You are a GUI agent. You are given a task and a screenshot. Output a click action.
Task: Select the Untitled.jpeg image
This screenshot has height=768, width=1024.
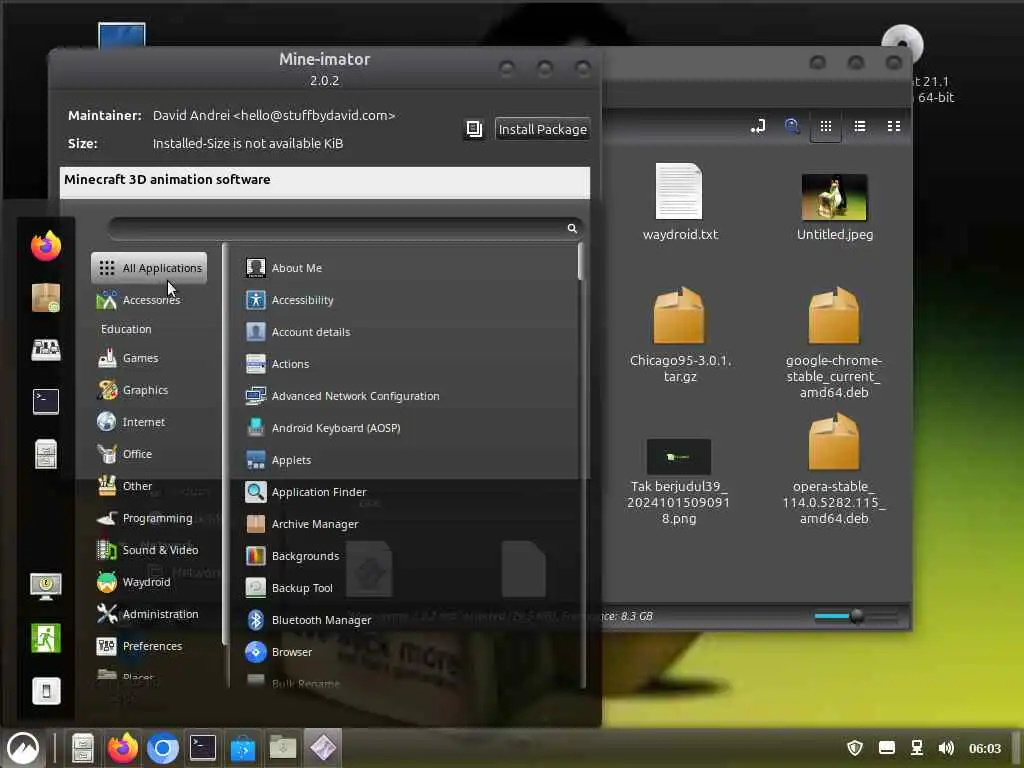click(x=835, y=206)
